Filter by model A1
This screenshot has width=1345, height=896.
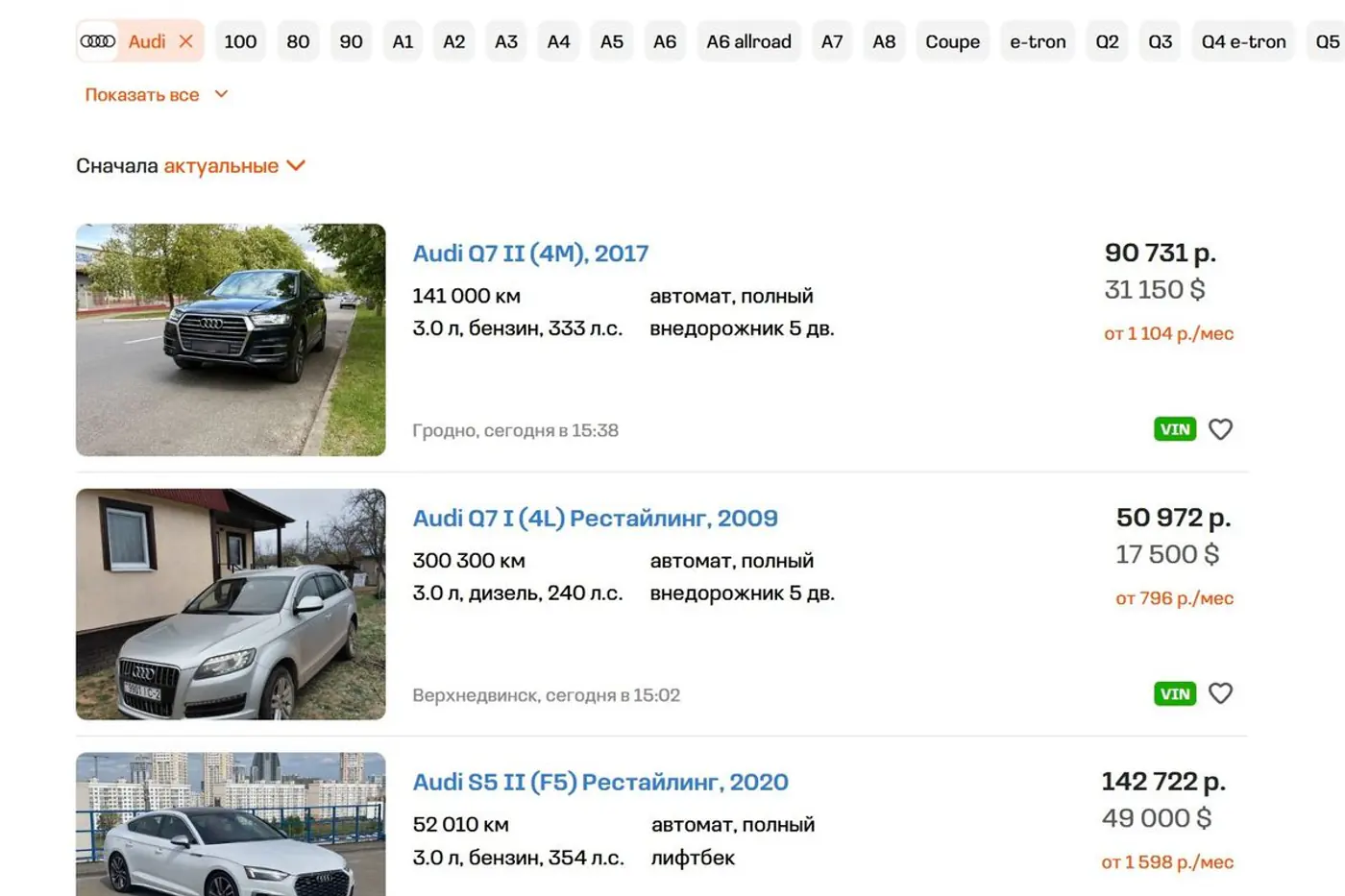coord(403,41)
